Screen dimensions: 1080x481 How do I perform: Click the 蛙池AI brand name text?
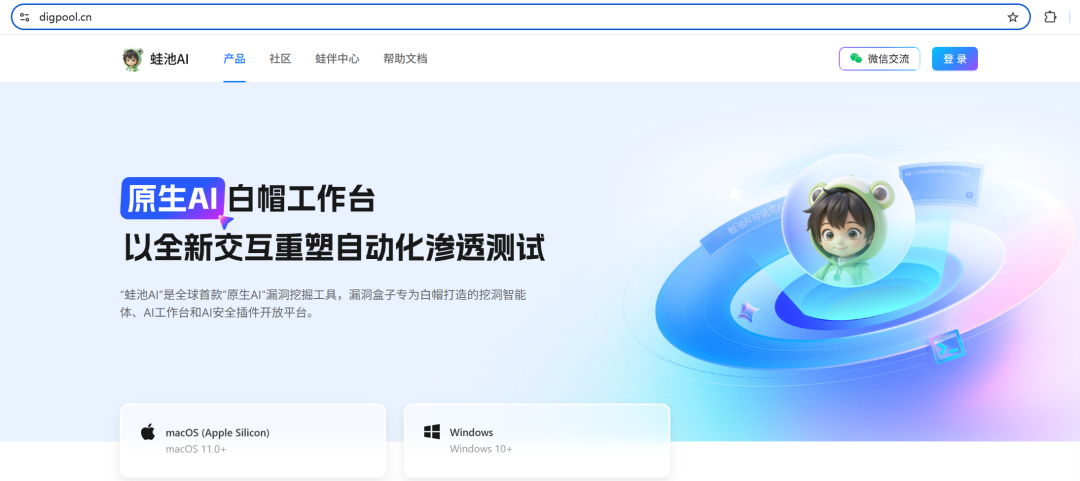click(169, 59)
